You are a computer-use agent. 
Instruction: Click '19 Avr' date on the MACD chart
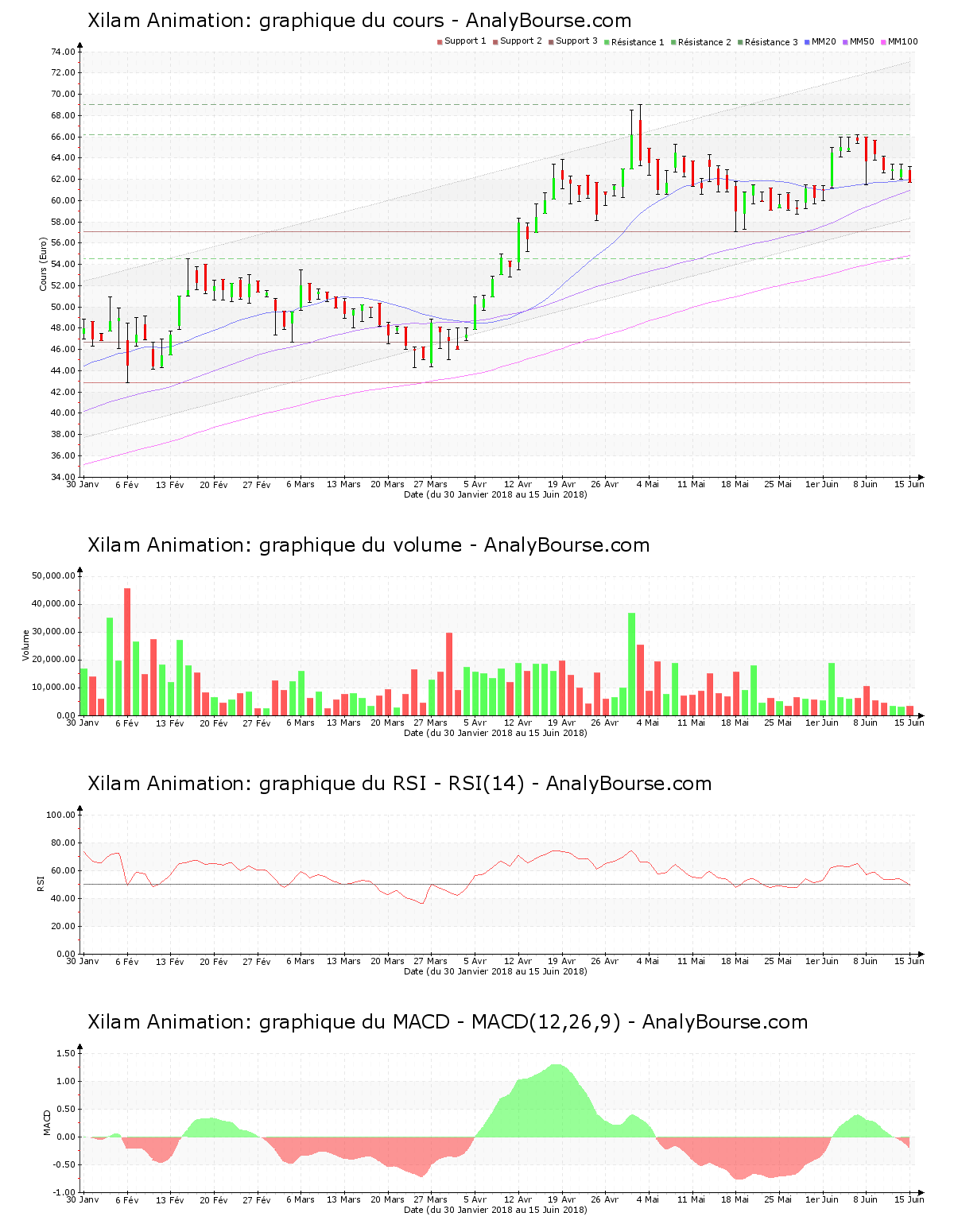click(561, 1199)
